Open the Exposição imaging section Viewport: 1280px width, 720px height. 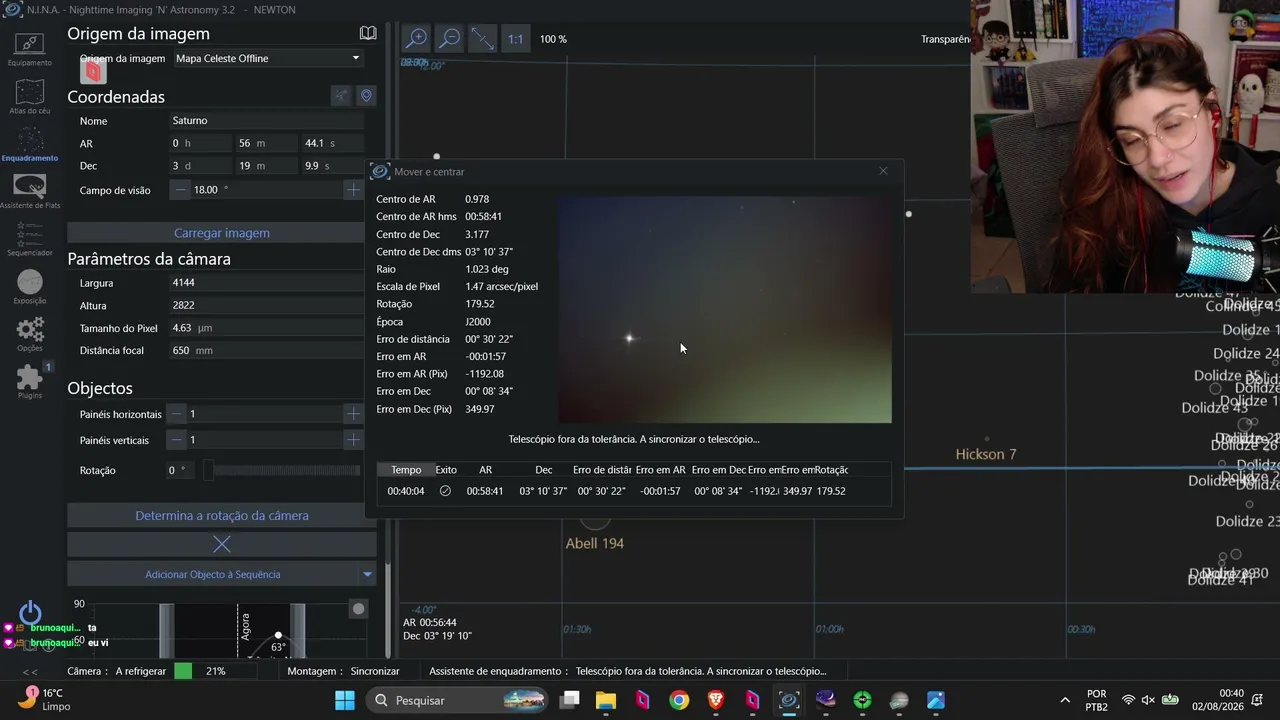pyautogui.click(x=29, y=286)
